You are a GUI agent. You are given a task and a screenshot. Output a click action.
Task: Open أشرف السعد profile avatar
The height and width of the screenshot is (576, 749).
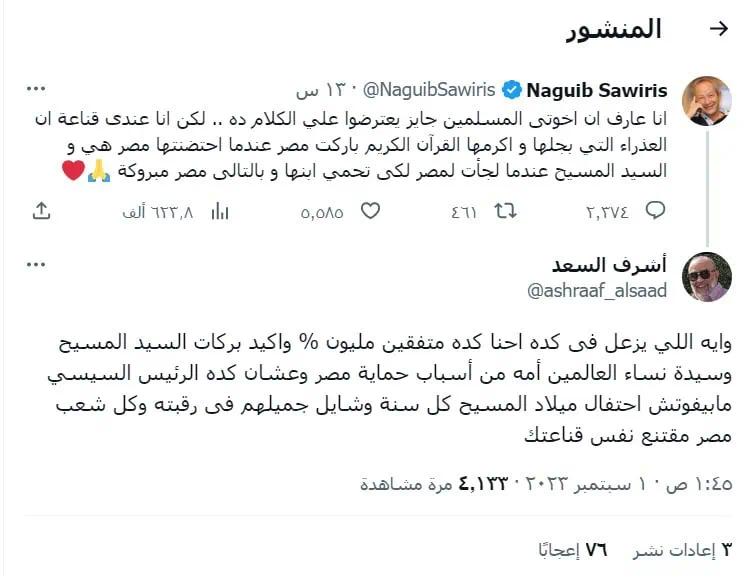(x=706, y=277)
